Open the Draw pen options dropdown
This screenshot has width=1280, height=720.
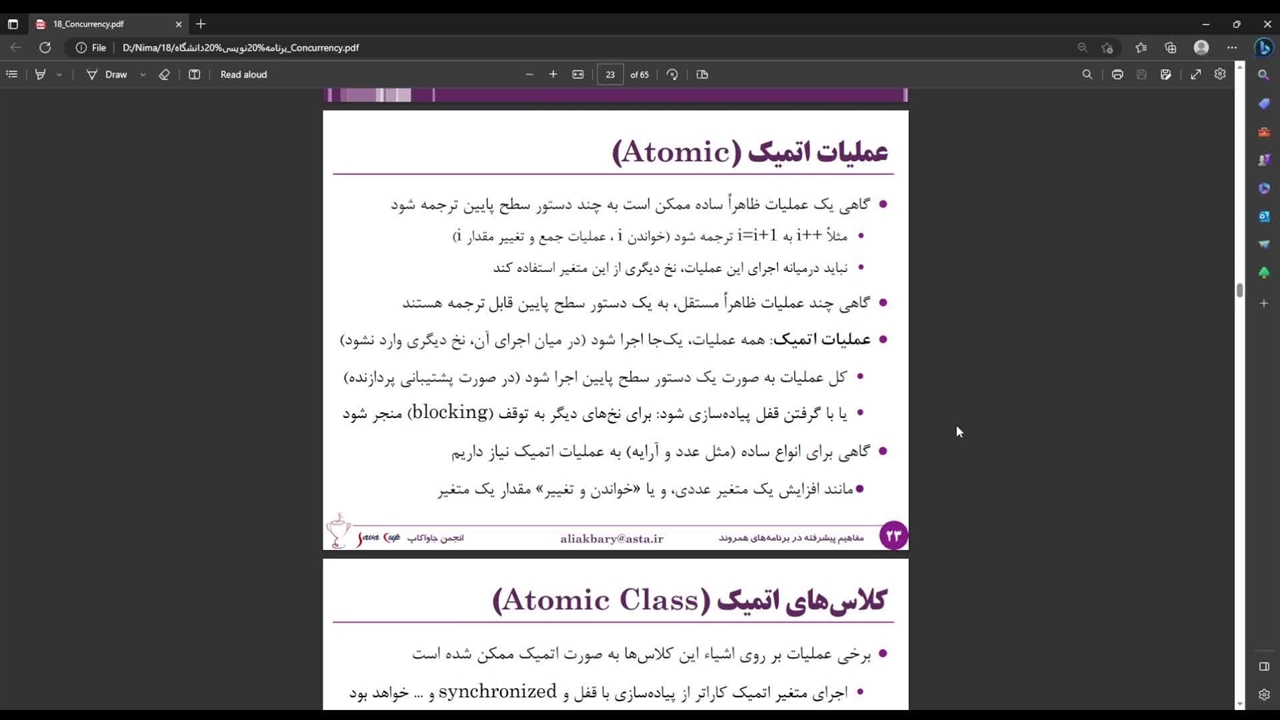click(142, 74)
